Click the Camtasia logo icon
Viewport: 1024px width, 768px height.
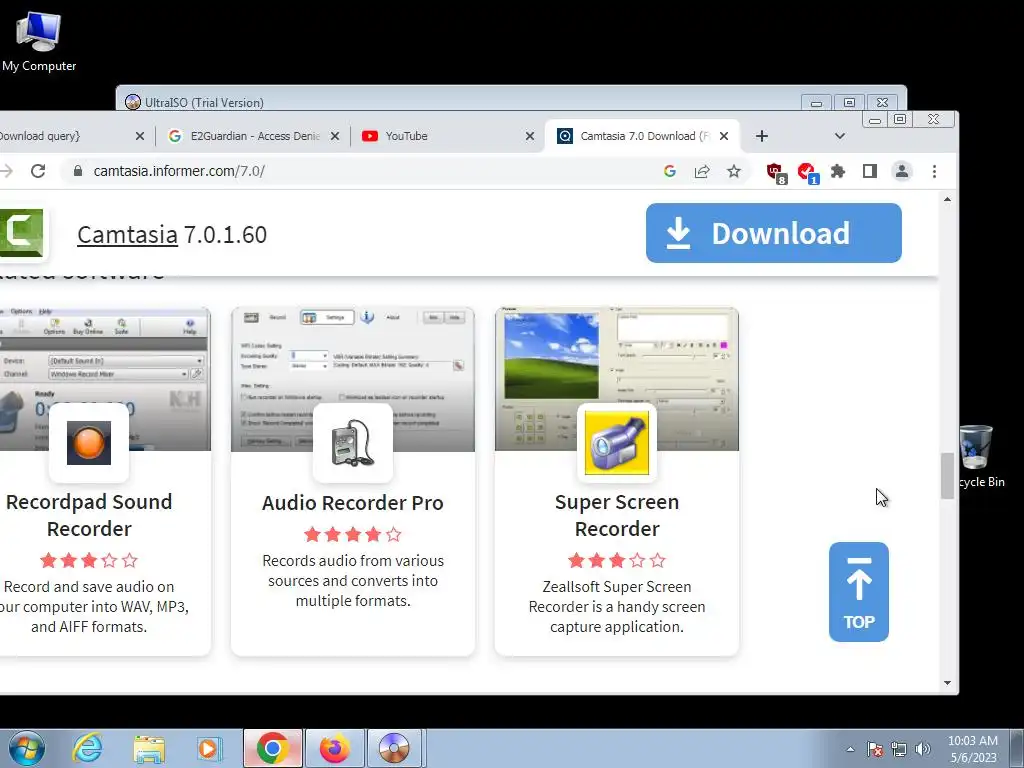(x=22, y=232)
